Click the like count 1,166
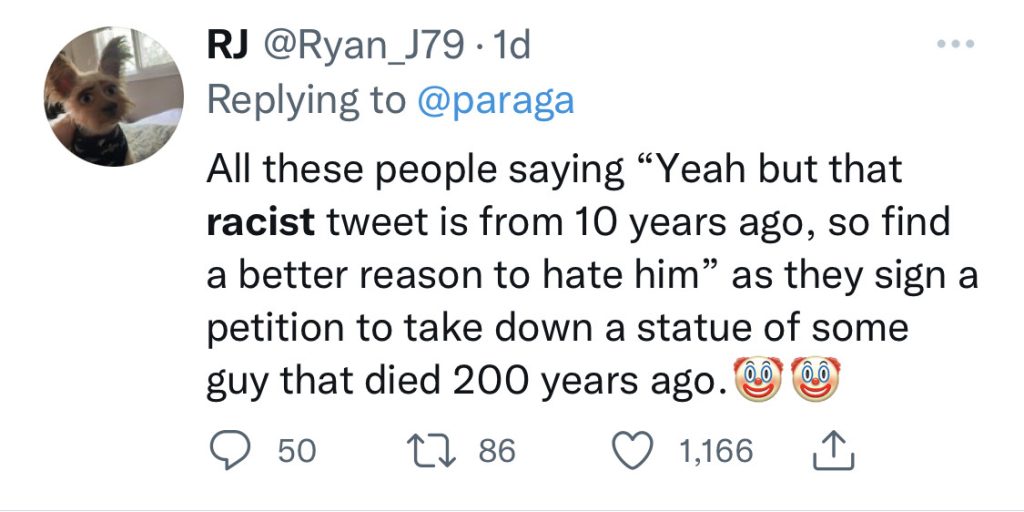Image resolution: width=1024 pixels, height=512 pixels. click(716, 451)
